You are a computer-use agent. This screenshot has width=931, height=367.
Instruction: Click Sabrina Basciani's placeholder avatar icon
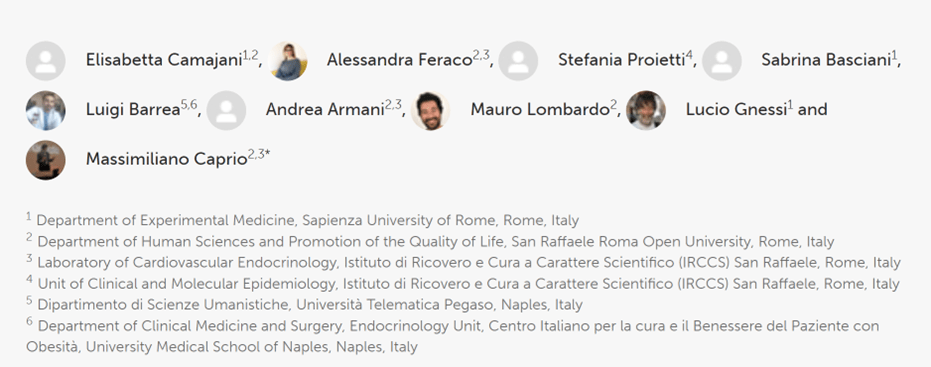pyautogui.click(x=722, y=61)
